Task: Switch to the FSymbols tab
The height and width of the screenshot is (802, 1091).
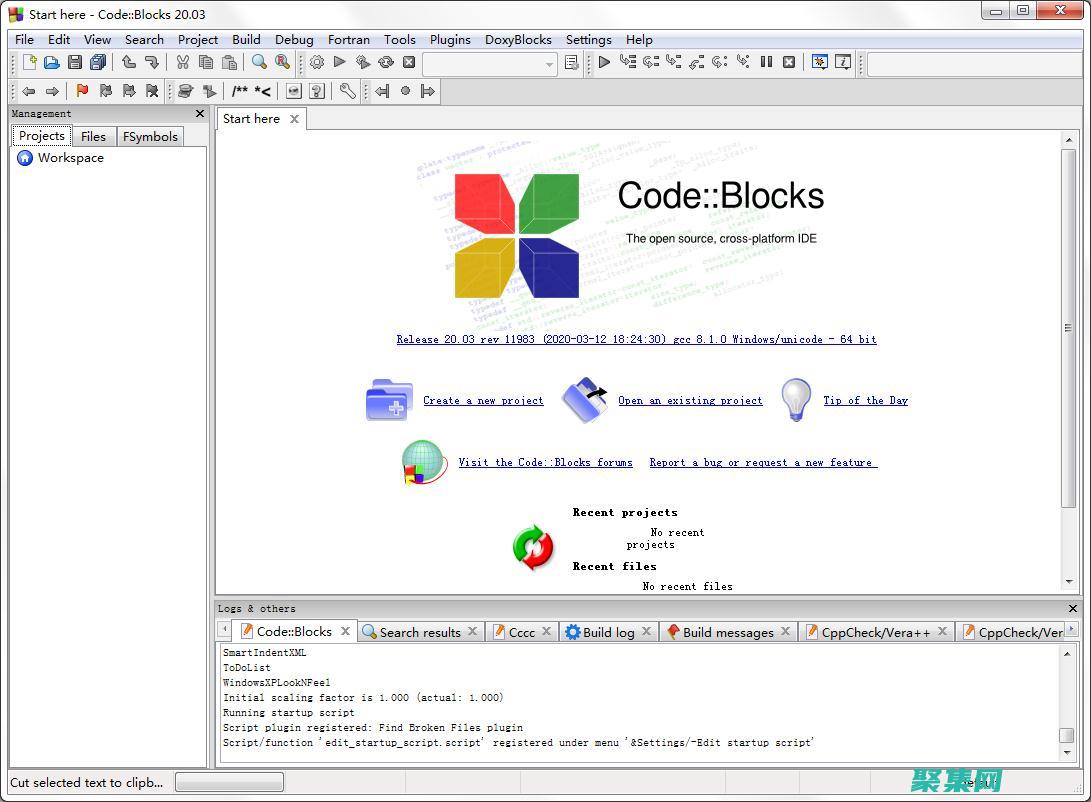Action: (150, 136)
